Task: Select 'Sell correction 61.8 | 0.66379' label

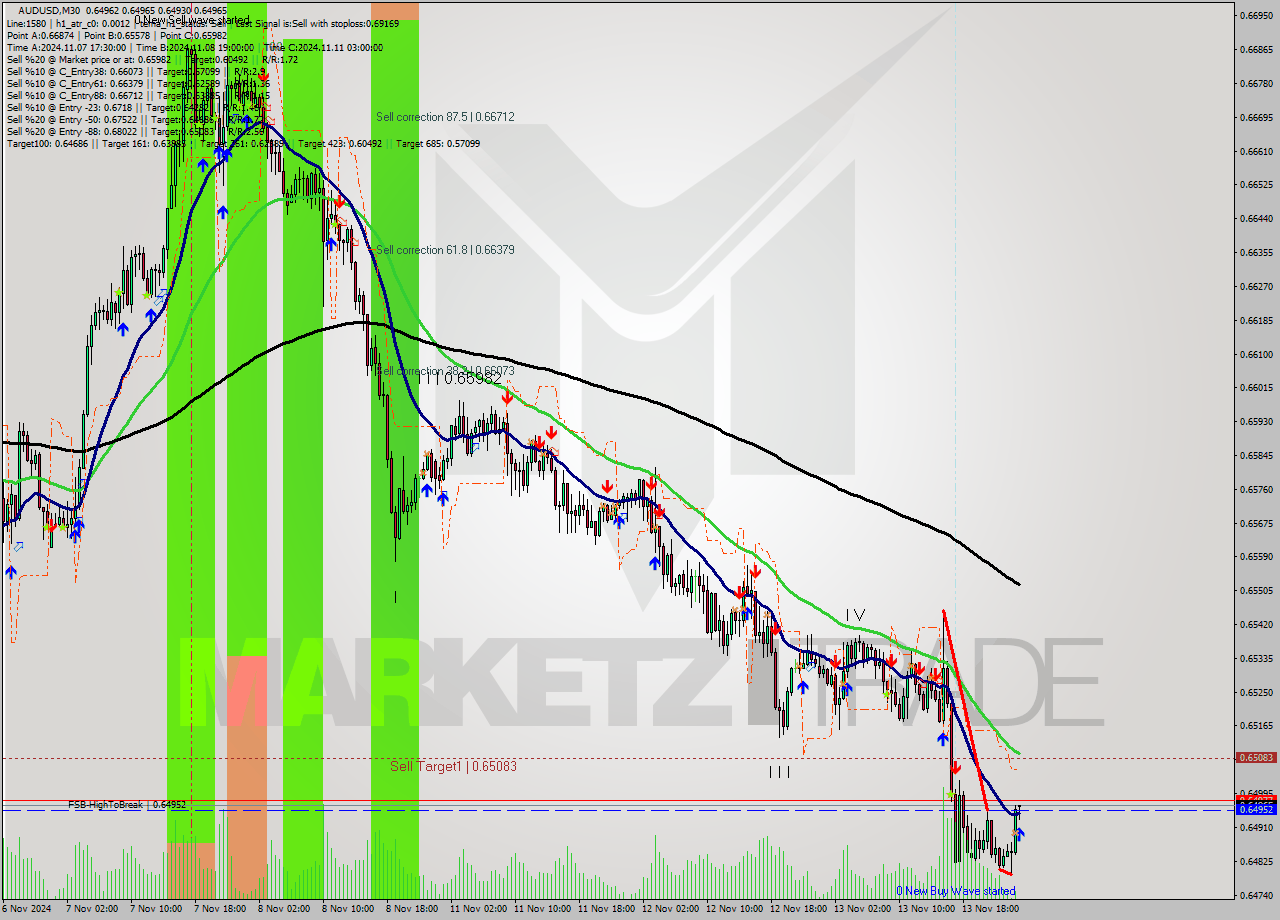Action: point(445,250)
